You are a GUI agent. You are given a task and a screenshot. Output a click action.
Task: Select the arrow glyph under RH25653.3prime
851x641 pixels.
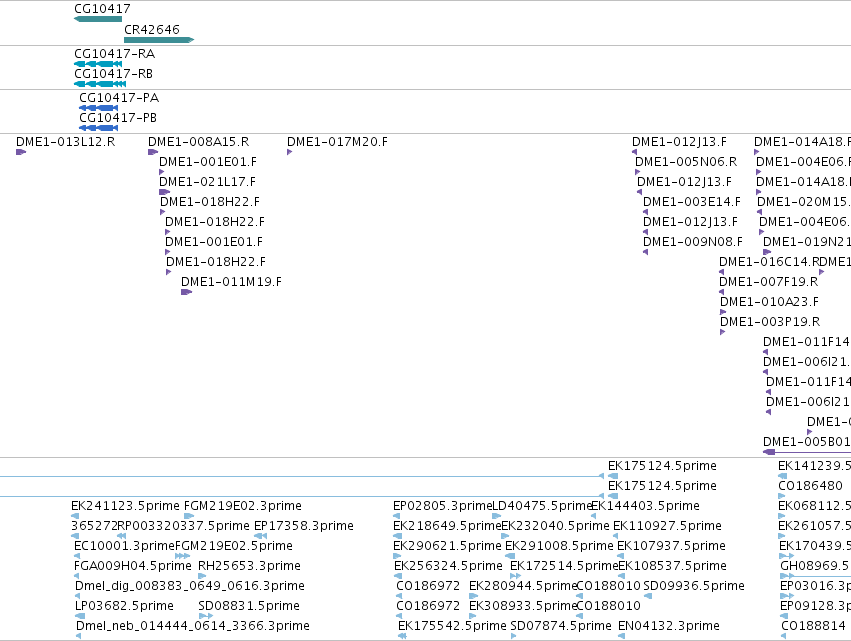click(x=202, y=576)
